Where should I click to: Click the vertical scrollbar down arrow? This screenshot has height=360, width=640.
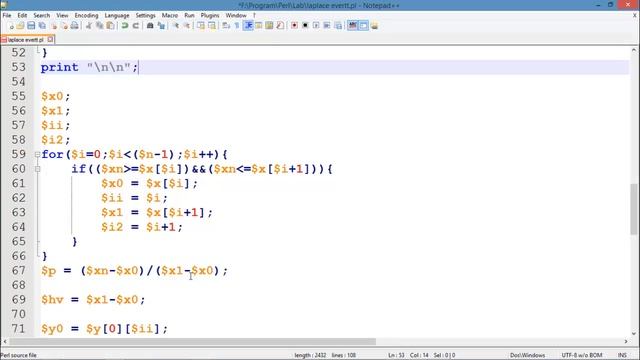[x=633, y=333]
